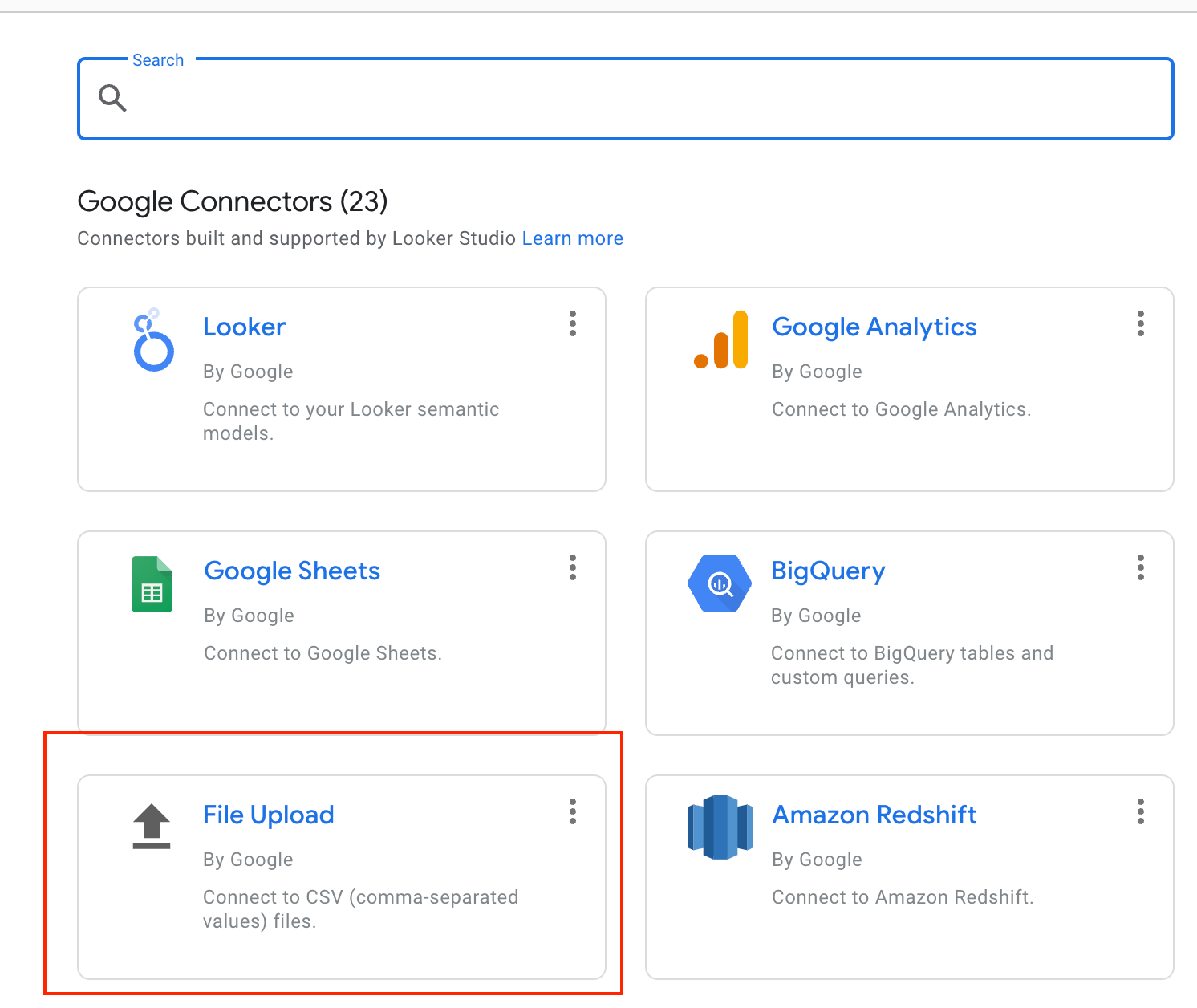The width and height of the screenshot is (1197, 1008).
Task: Click 'By Google' under BigQuery
Action: tap(816, 616)
